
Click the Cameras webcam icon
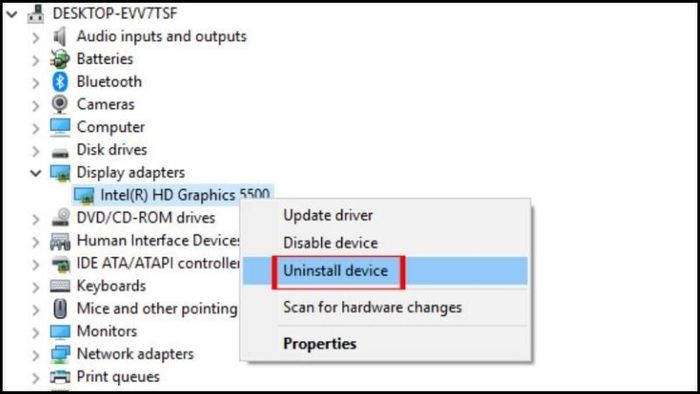coord(60,104)
